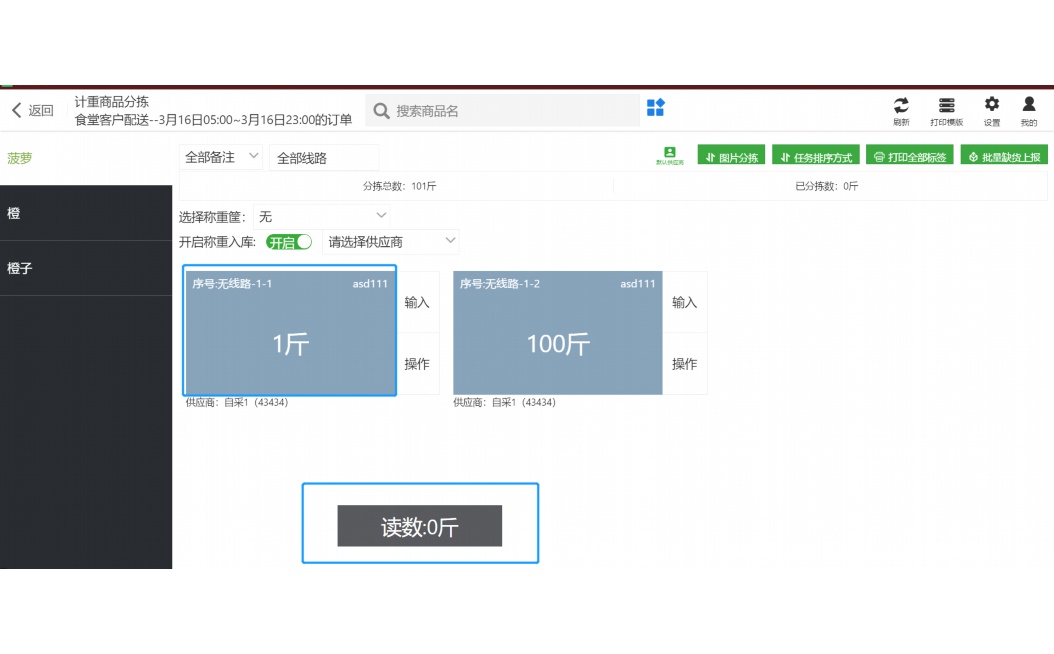The height and width of the screenshot is (654, 1054).
Task: Click 操作 for order 无线路-1-1
Action: coord(417,364)
